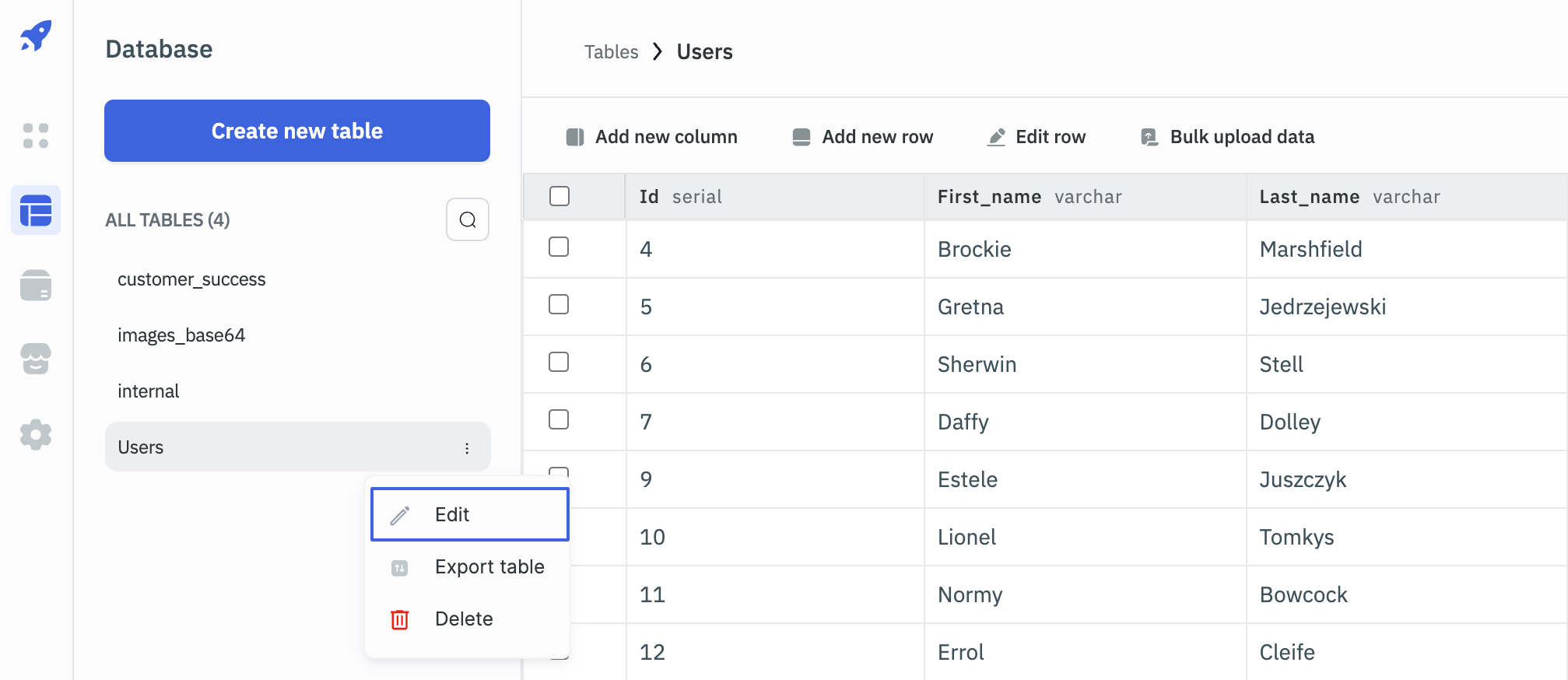
Task: Click the Users table three-dot menu
Action: (467, 448)
